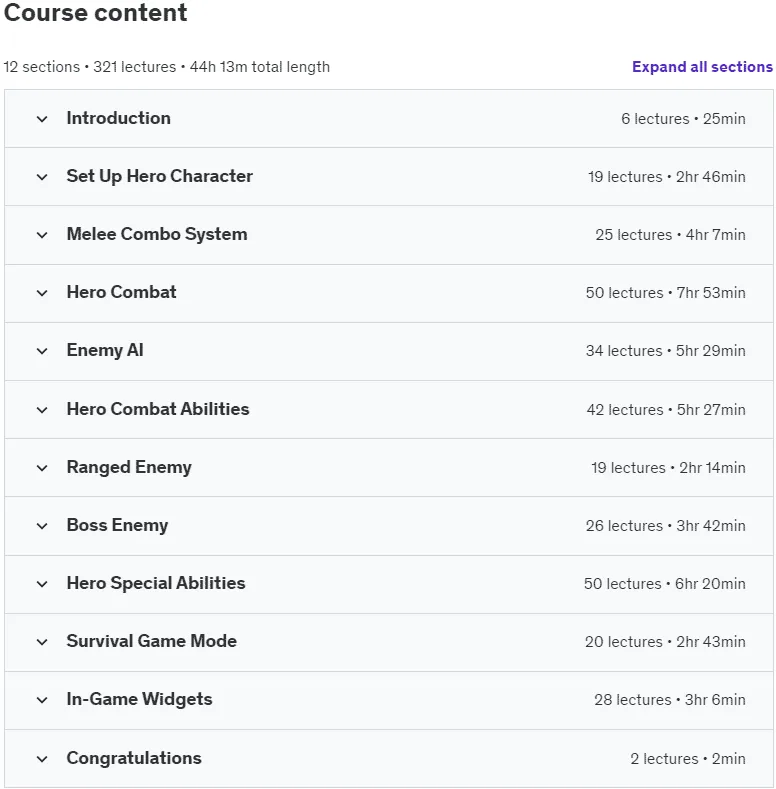Screen dimensions: 776x789
Task: Expand the Survival Game Mode chevron
Action: (x=42, y=642)
